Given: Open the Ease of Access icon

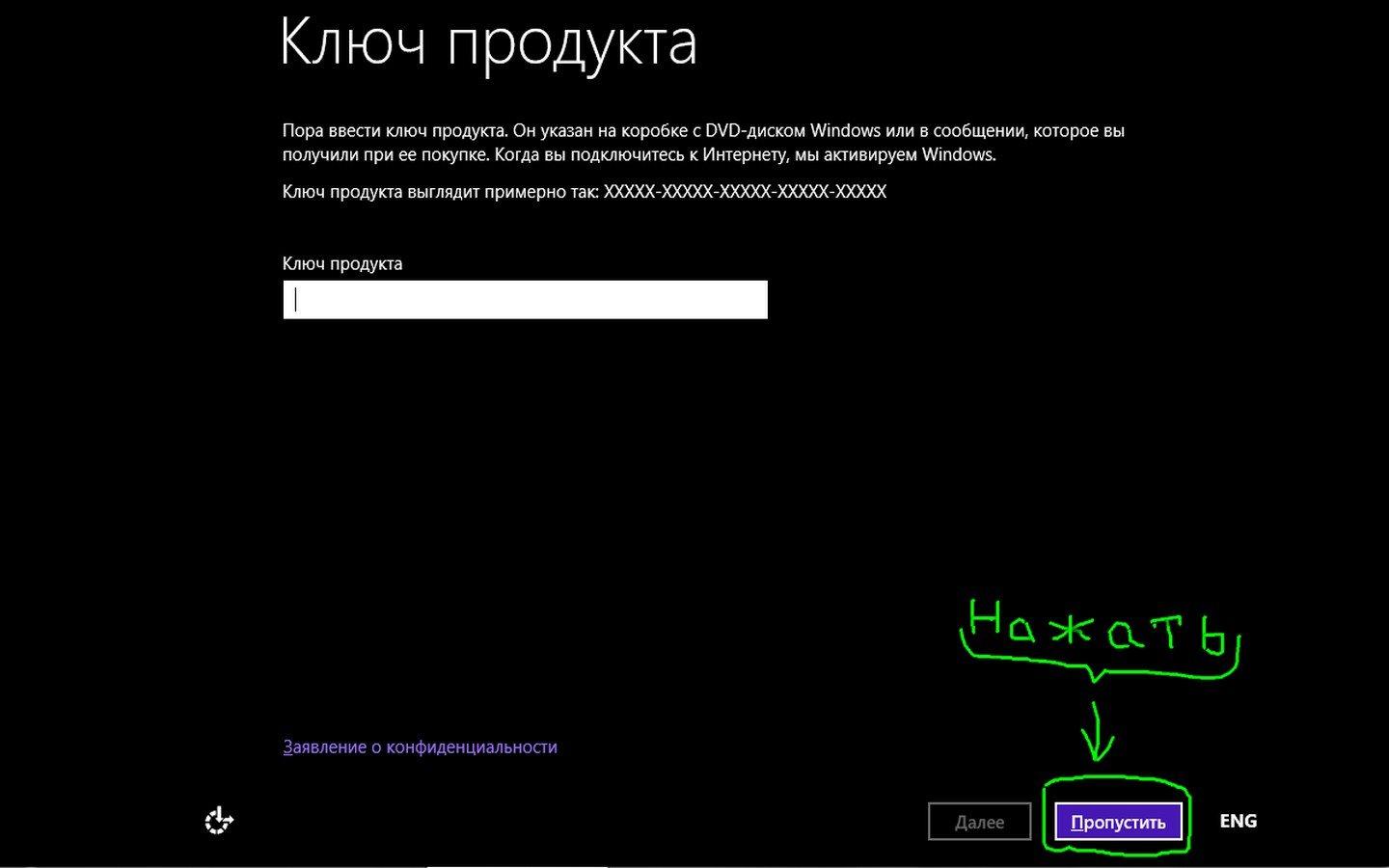Looking at the screenshot, I should coord(219,821).
